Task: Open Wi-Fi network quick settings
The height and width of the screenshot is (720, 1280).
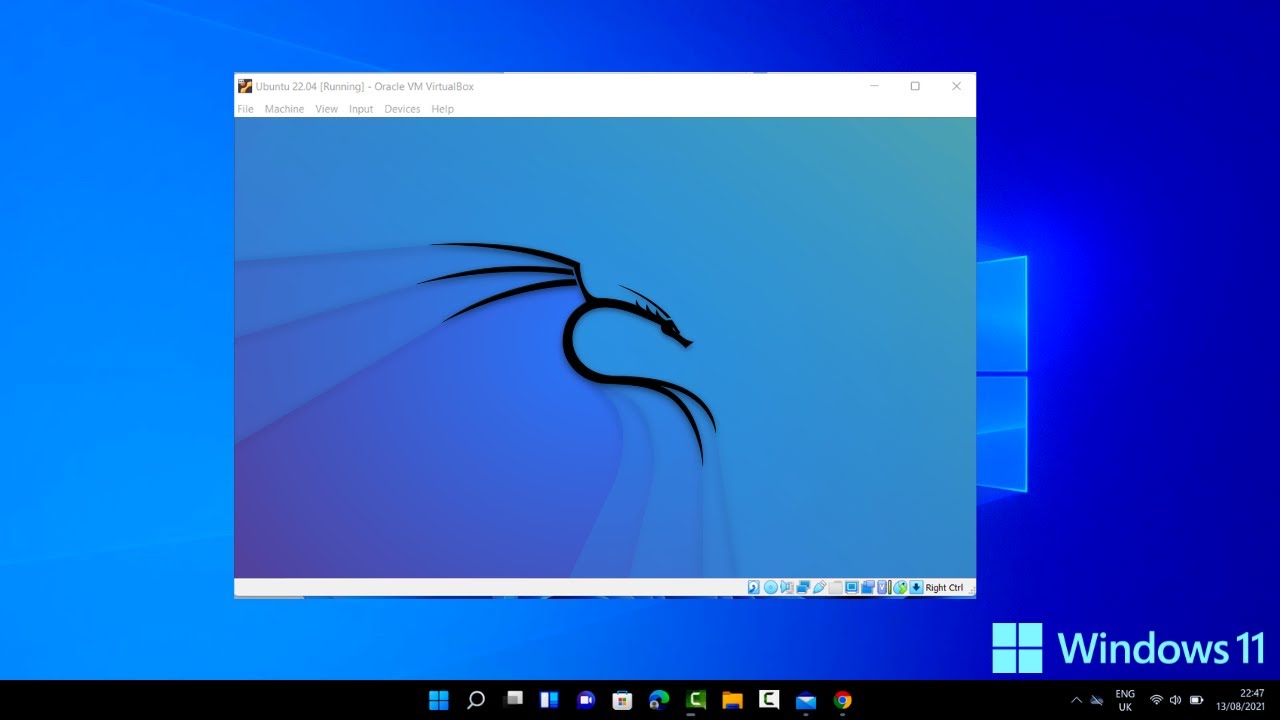Action: coord(1156,700)
